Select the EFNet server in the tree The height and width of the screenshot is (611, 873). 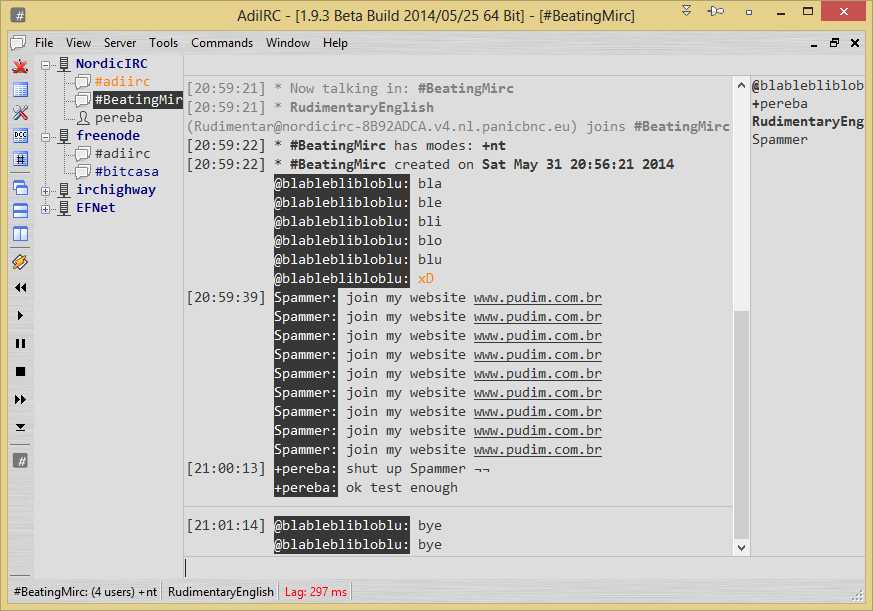(96, 207)
